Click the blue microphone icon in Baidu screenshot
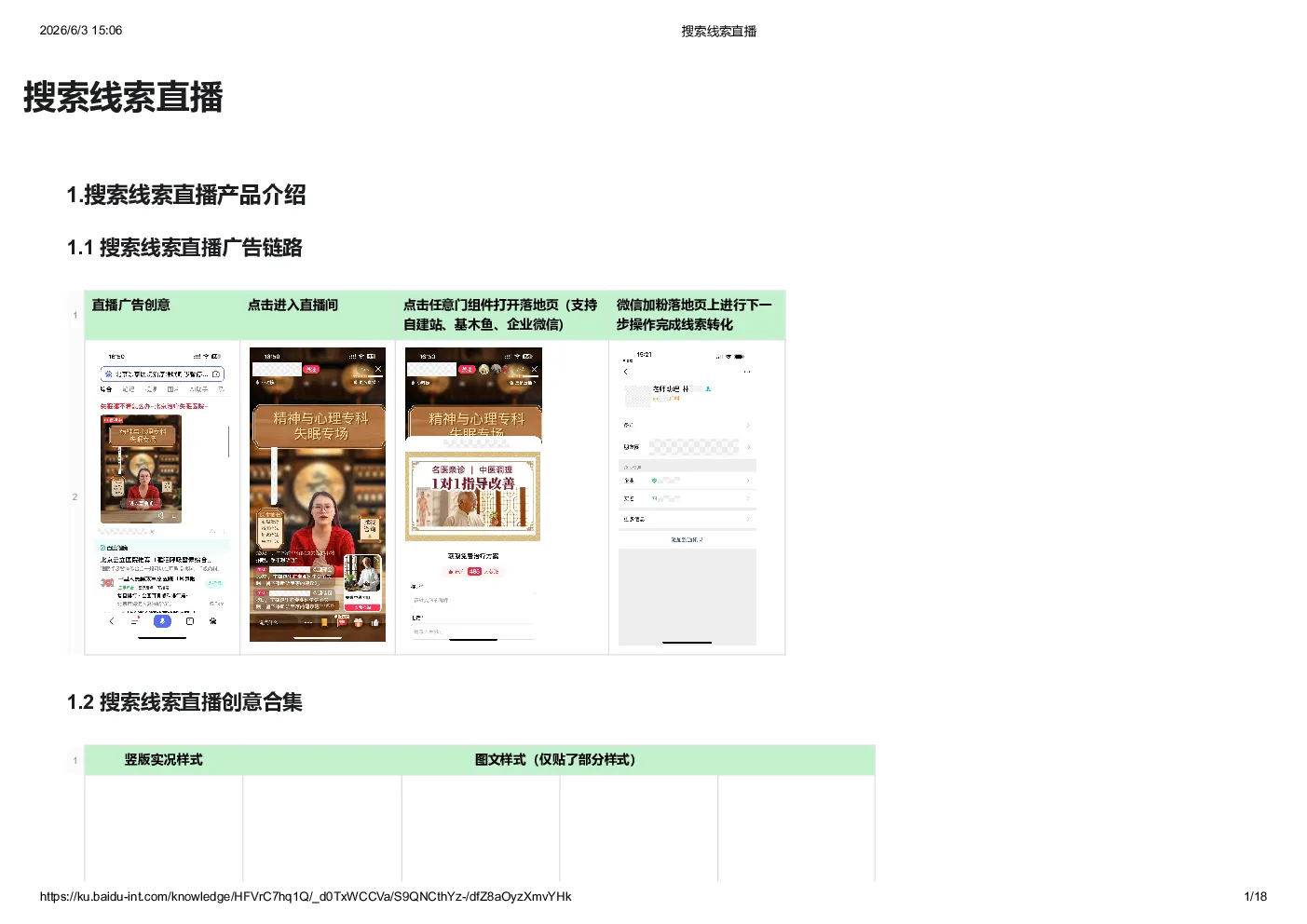Screen dimensions: 1307x924 (162, 621)
